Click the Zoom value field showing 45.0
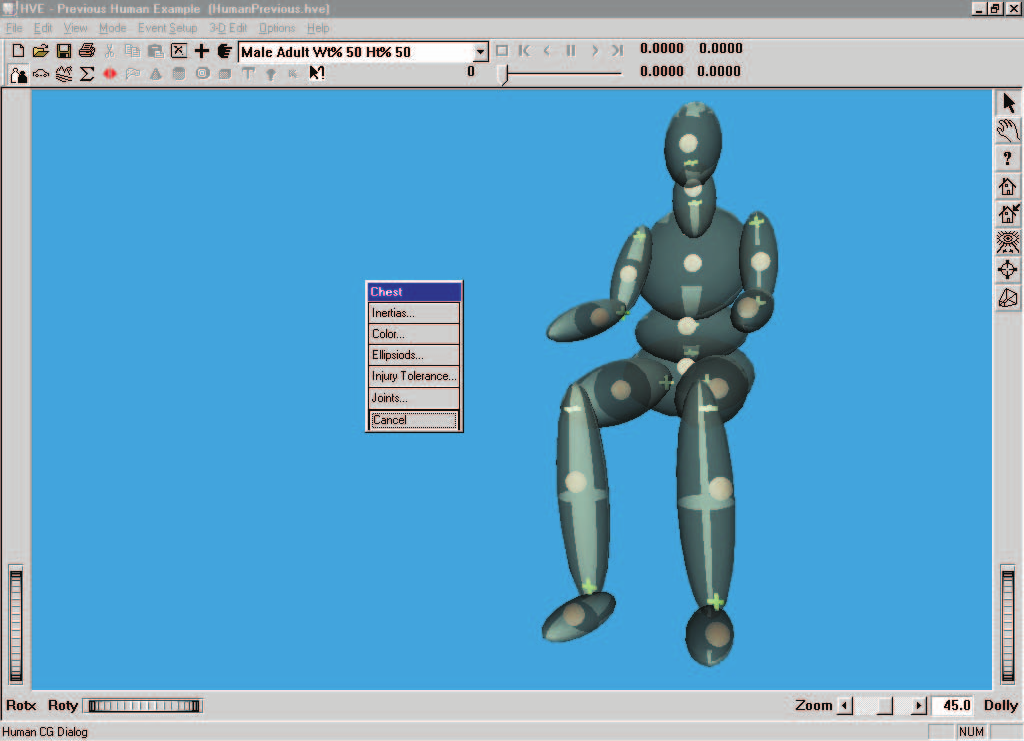 click(x=955, y=706)
